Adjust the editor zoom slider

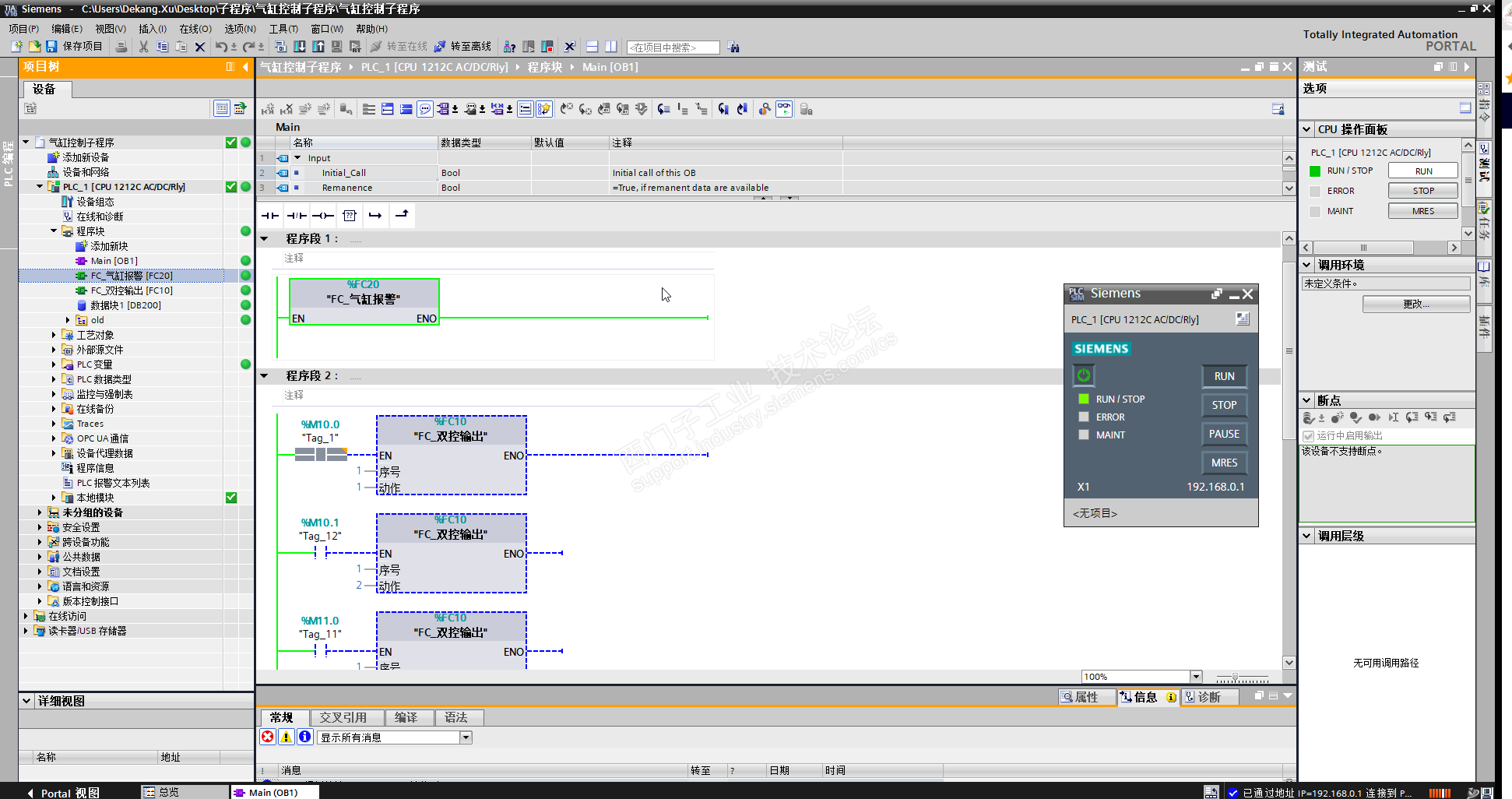click(x=1235, y=678)
